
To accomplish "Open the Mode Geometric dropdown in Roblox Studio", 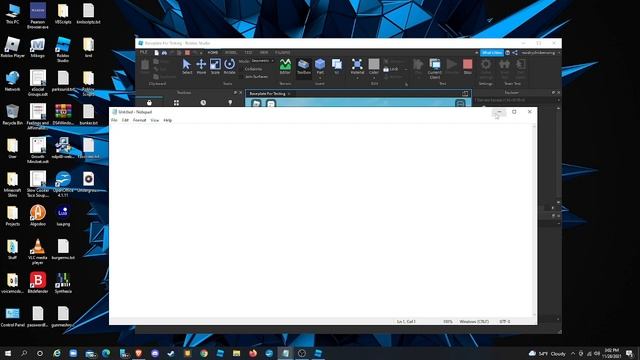I will click(262, 61).
